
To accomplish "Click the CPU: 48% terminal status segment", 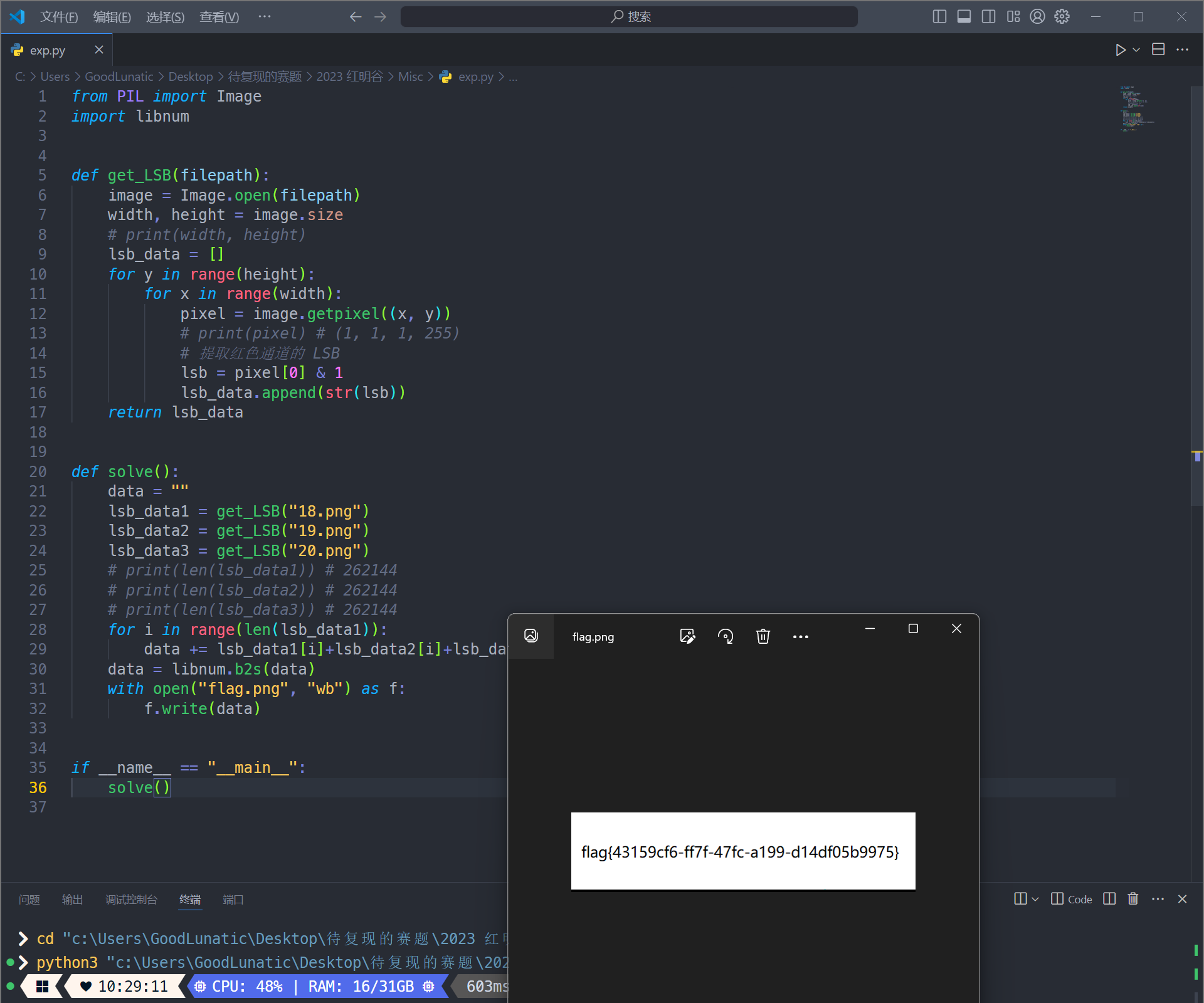I will point(247,987).
